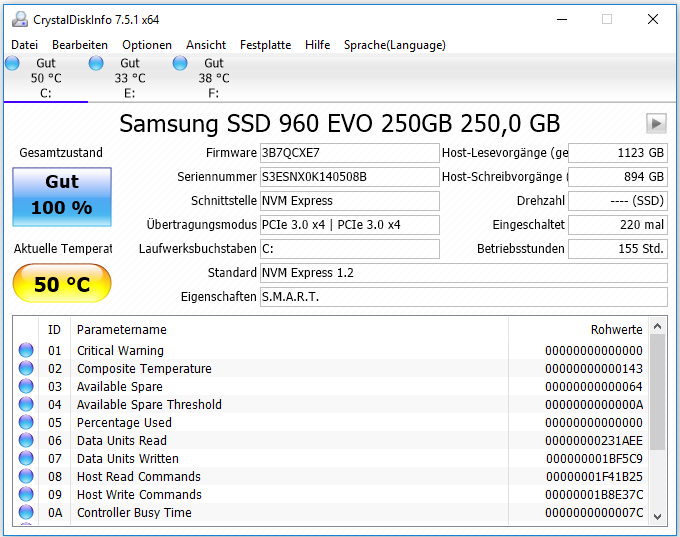Click raw value 00000000000064
This screenshot has height=537, width=680.
[x=594, y=386]
